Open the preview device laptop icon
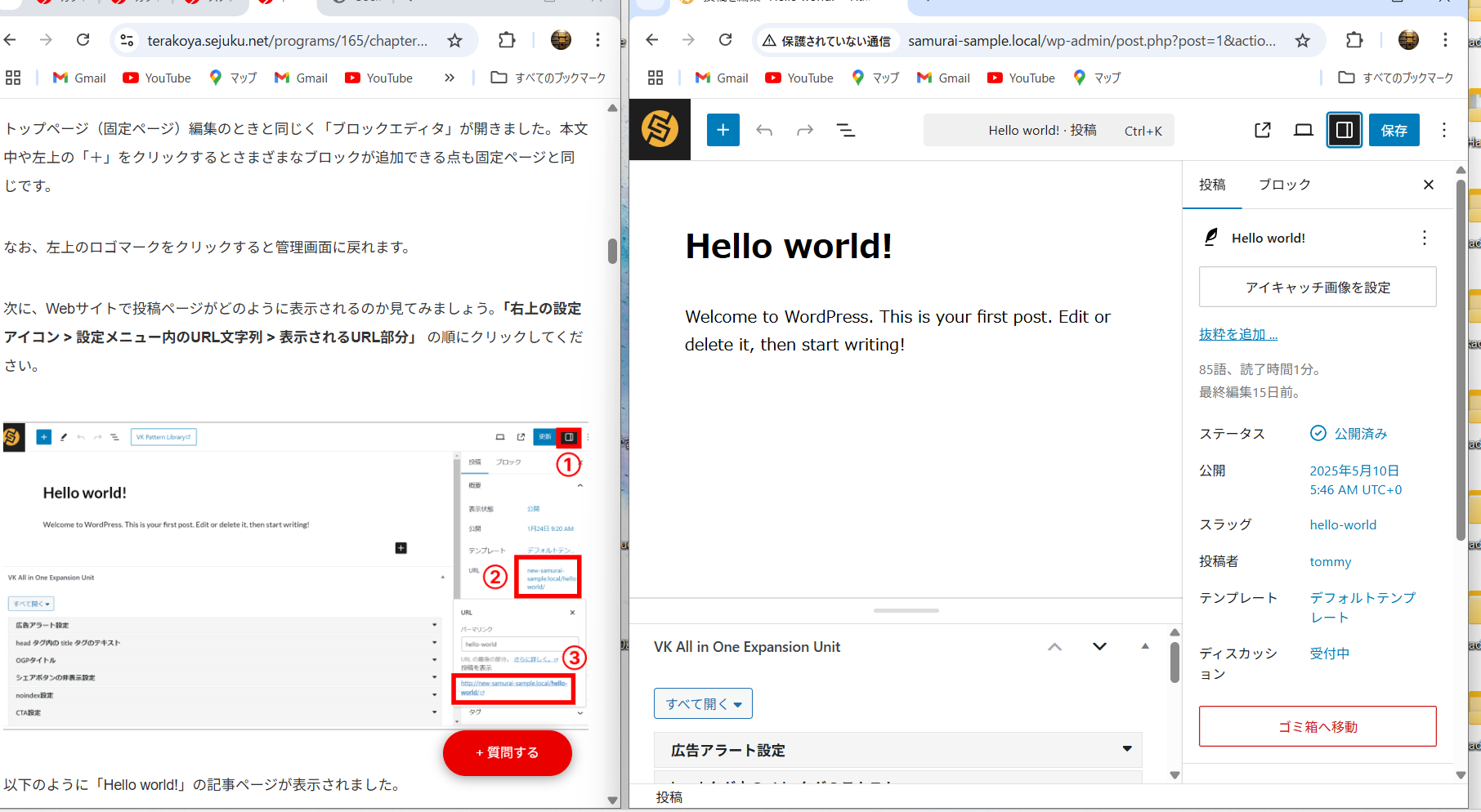1481x812 pixels. click(1304, 130)
